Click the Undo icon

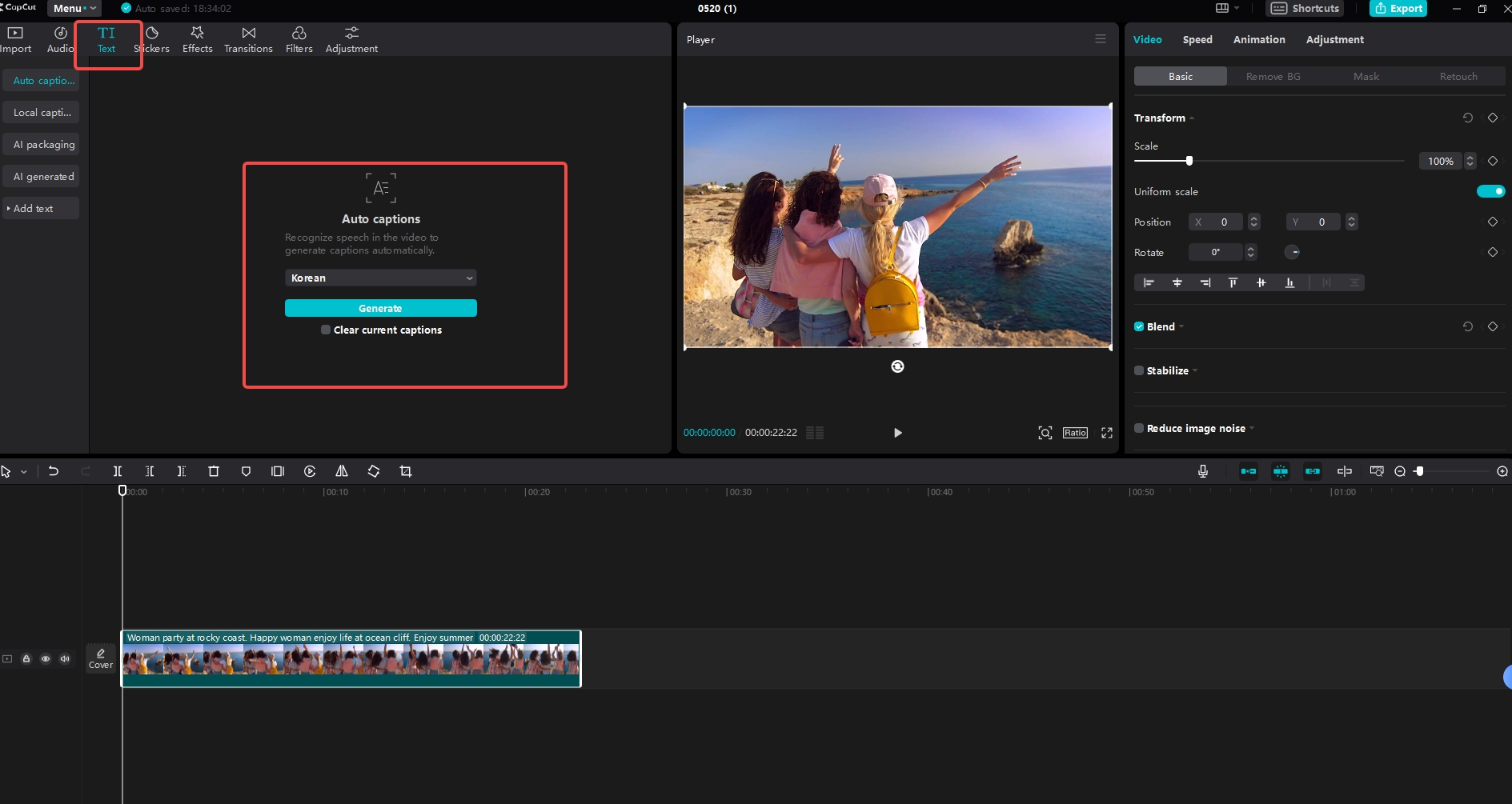54,471
